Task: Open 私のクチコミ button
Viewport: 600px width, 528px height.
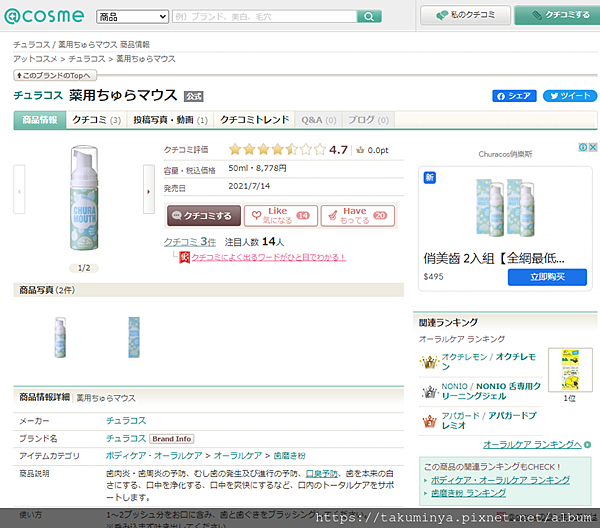Action: (465, 15)
